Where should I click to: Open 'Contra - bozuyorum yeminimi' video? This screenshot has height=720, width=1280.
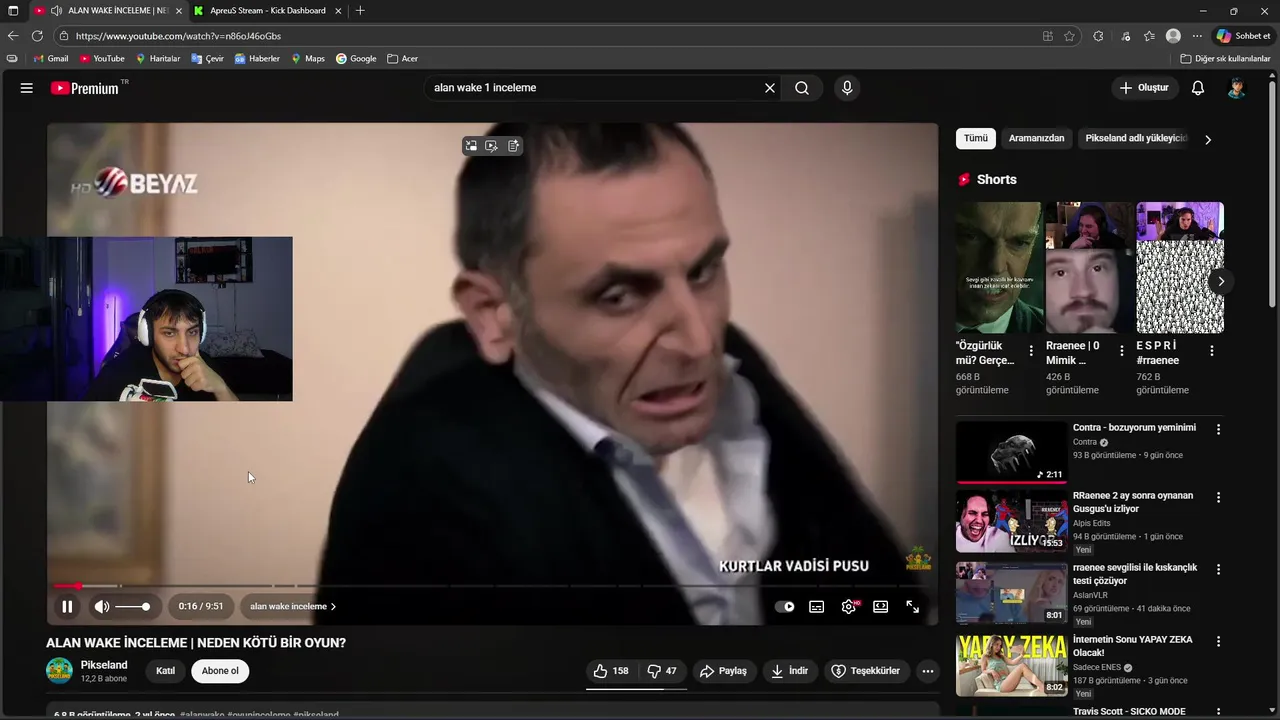pyautogui.click(x=1134, y=427)
